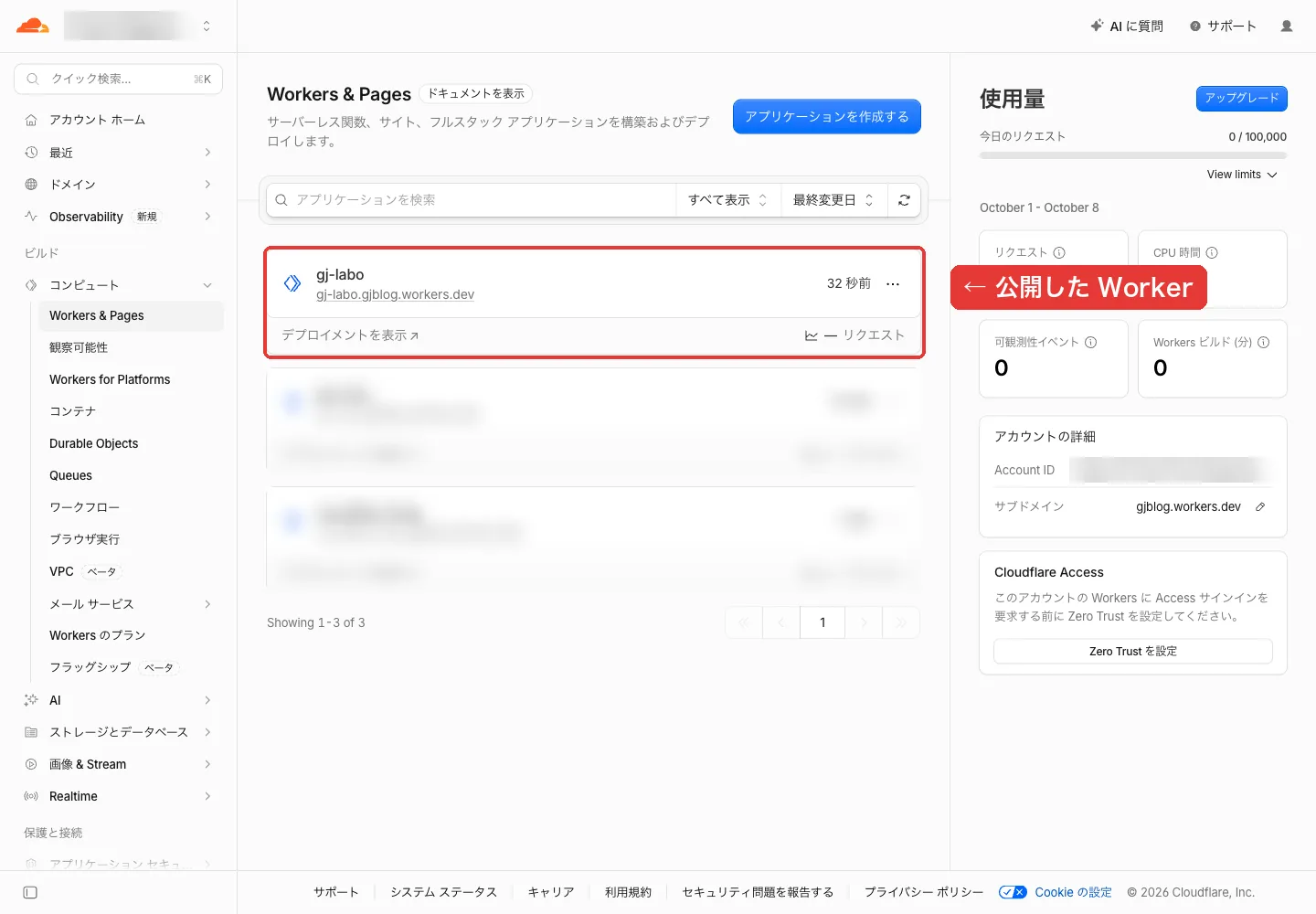Click デプロイメントを表示 link

pyautogui.click(x=350, y=335)
